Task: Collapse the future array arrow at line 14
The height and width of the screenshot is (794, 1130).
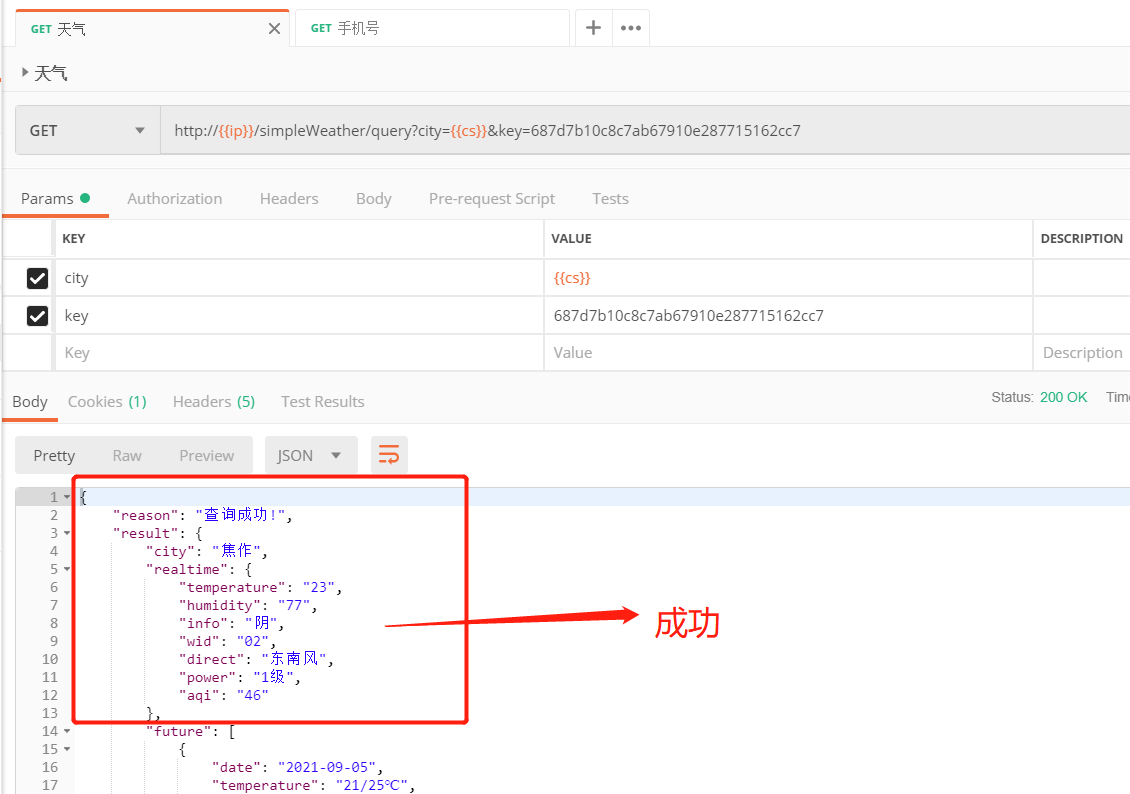Action: click(x=67, y=731)
